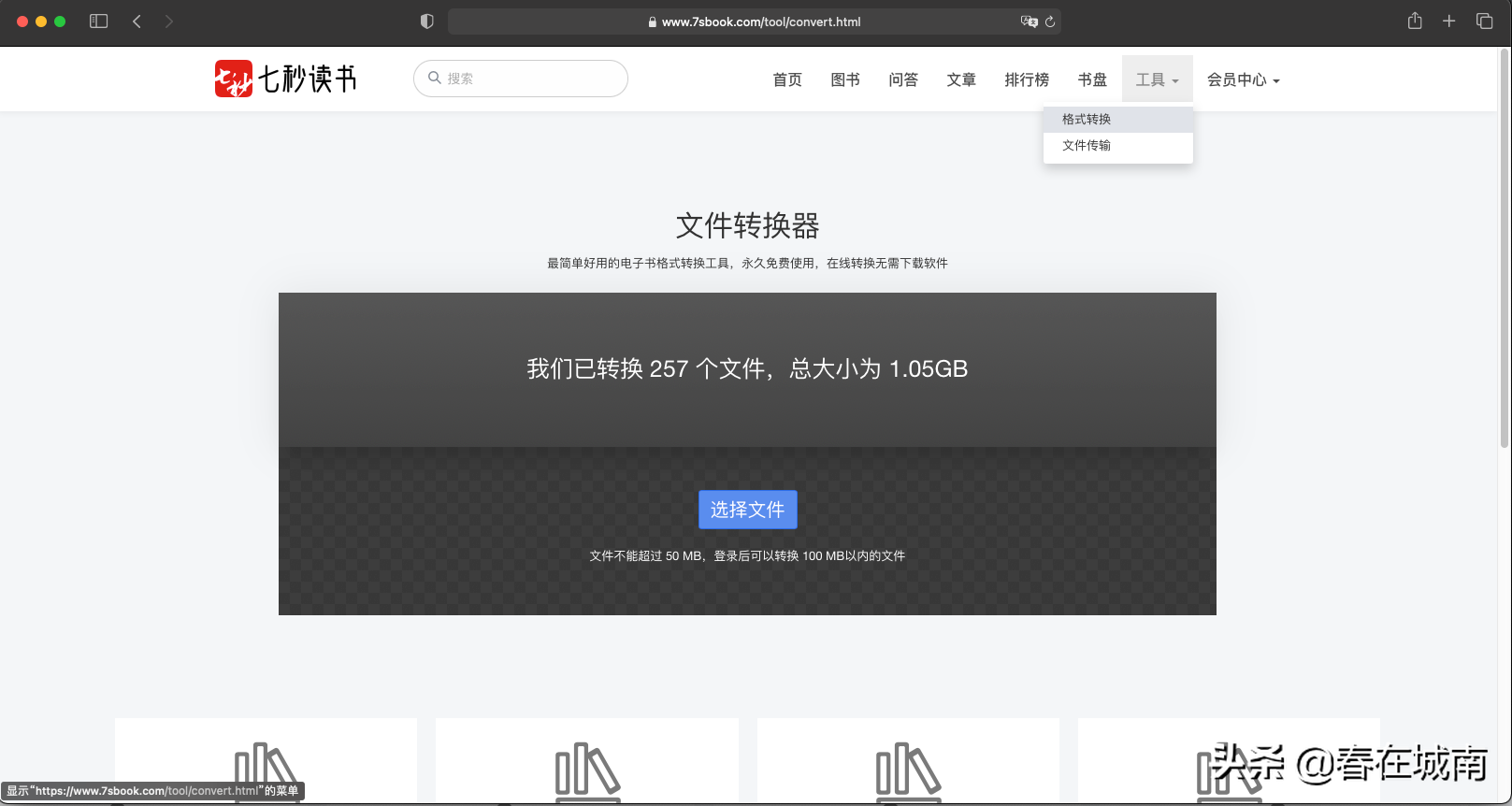Click the translate icon in address bar
Screen dimensions: 1512x806
click(1029, 22)
